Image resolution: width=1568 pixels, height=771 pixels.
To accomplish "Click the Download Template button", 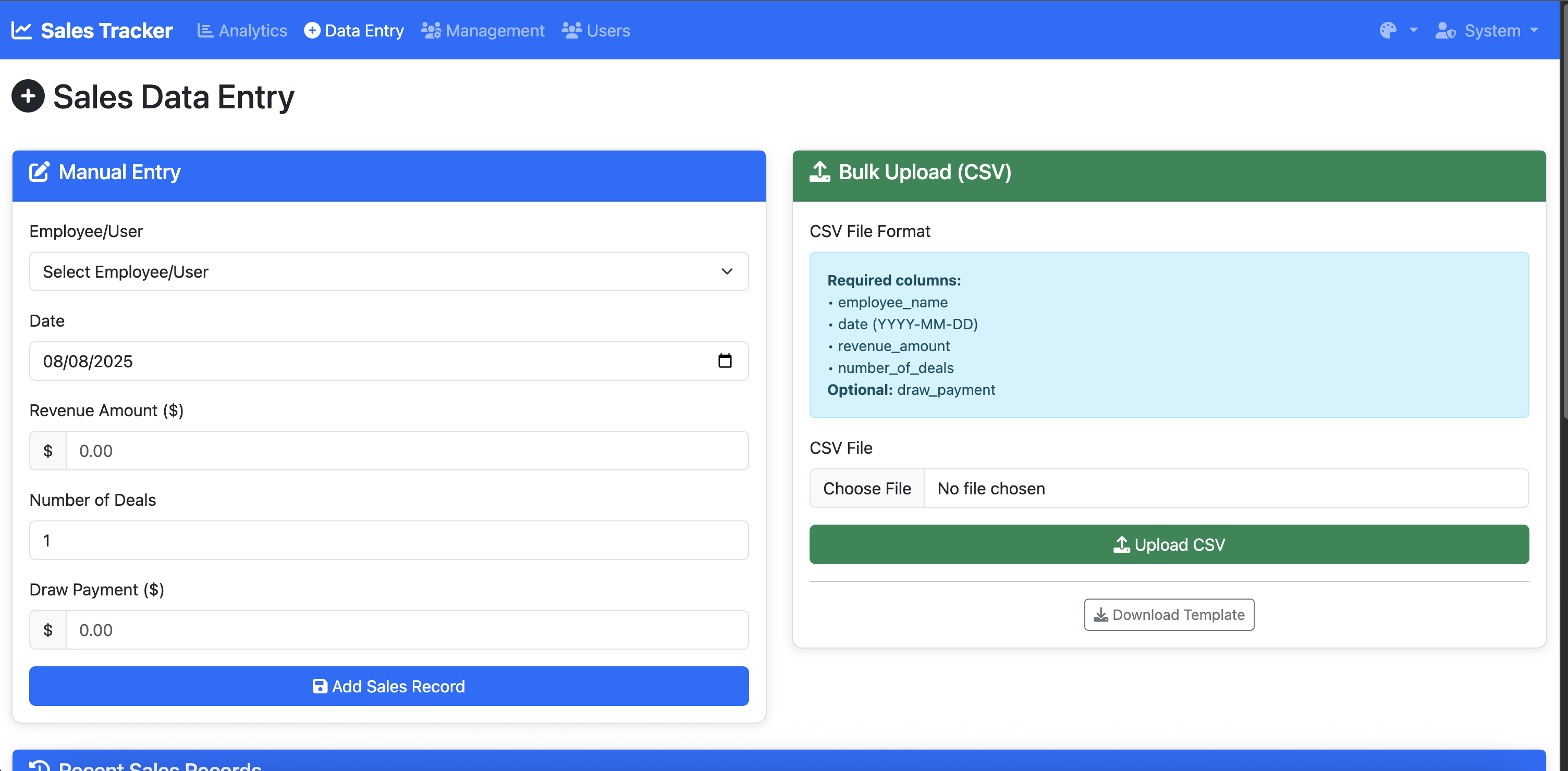I will pyautogui.click(x=1169, y=615).
